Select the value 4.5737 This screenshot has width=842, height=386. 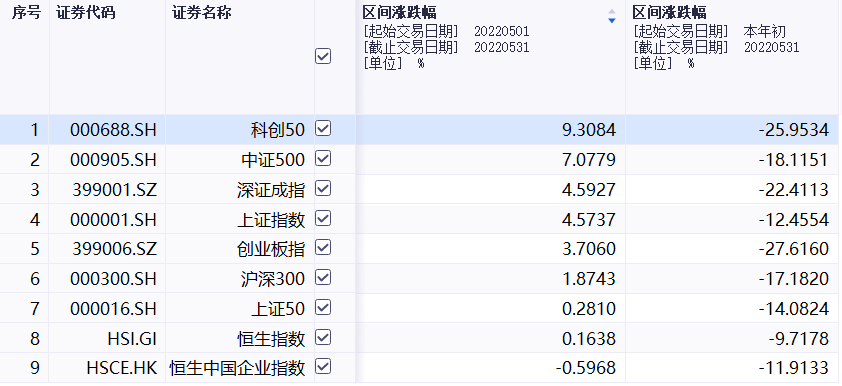589,220
